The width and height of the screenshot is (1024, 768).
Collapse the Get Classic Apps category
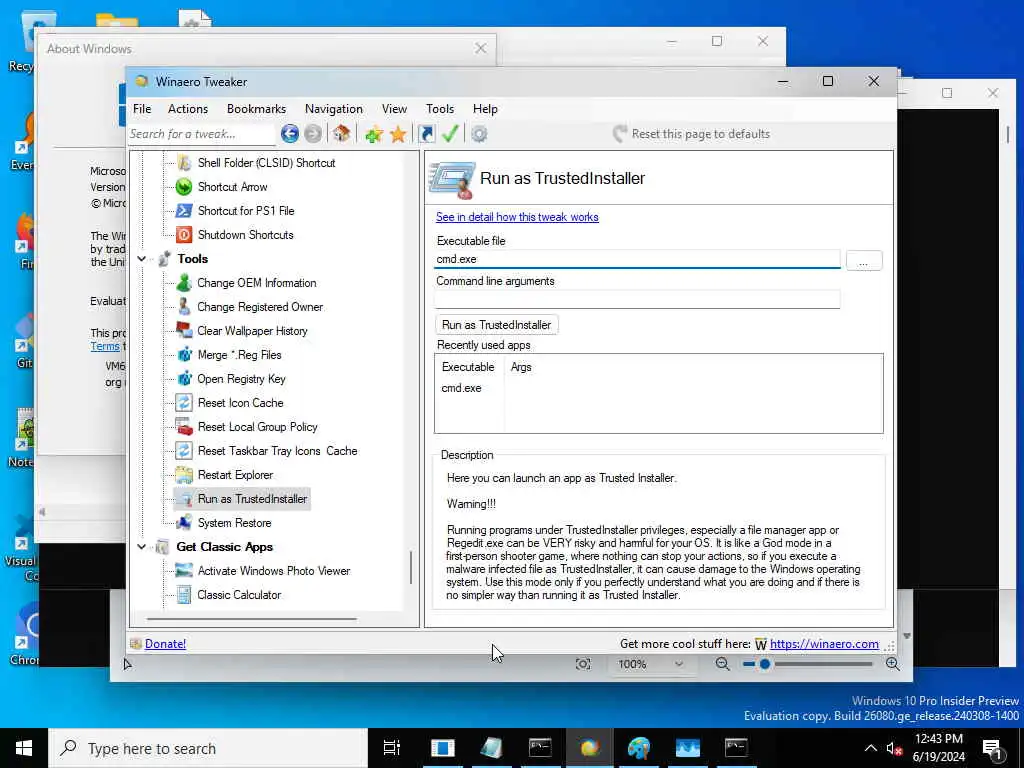pos(142,547)
